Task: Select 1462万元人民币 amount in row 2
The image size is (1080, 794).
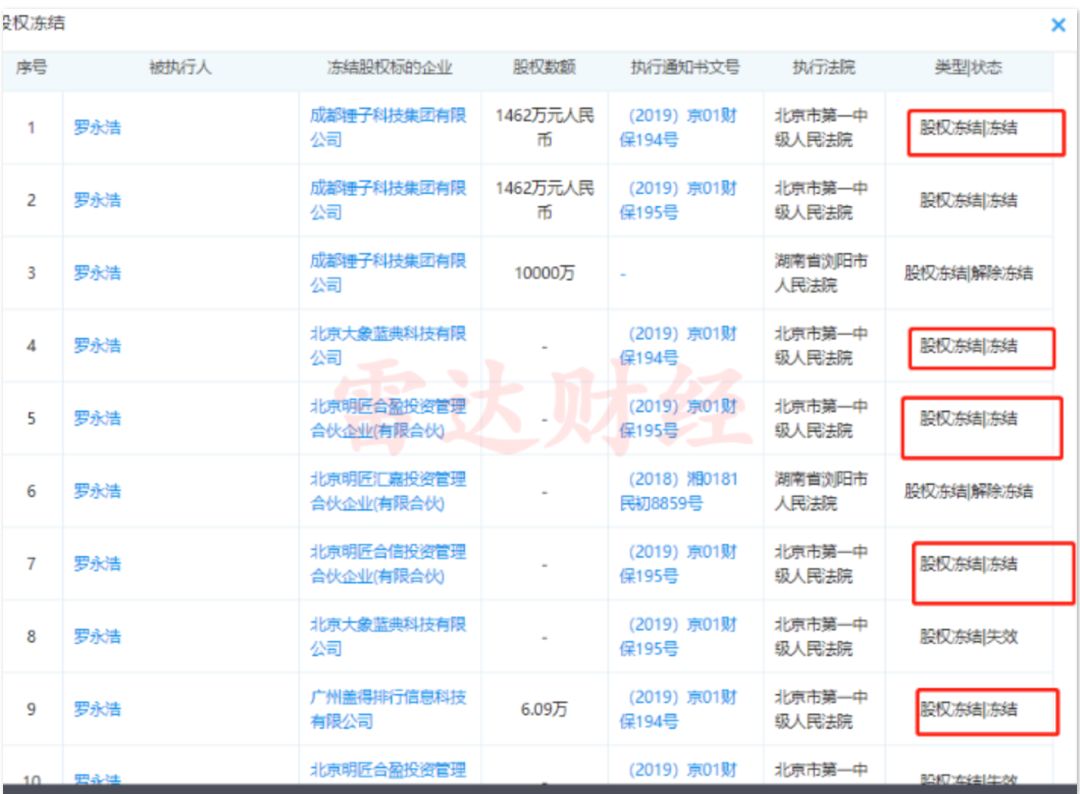Action: pos(544,200)
